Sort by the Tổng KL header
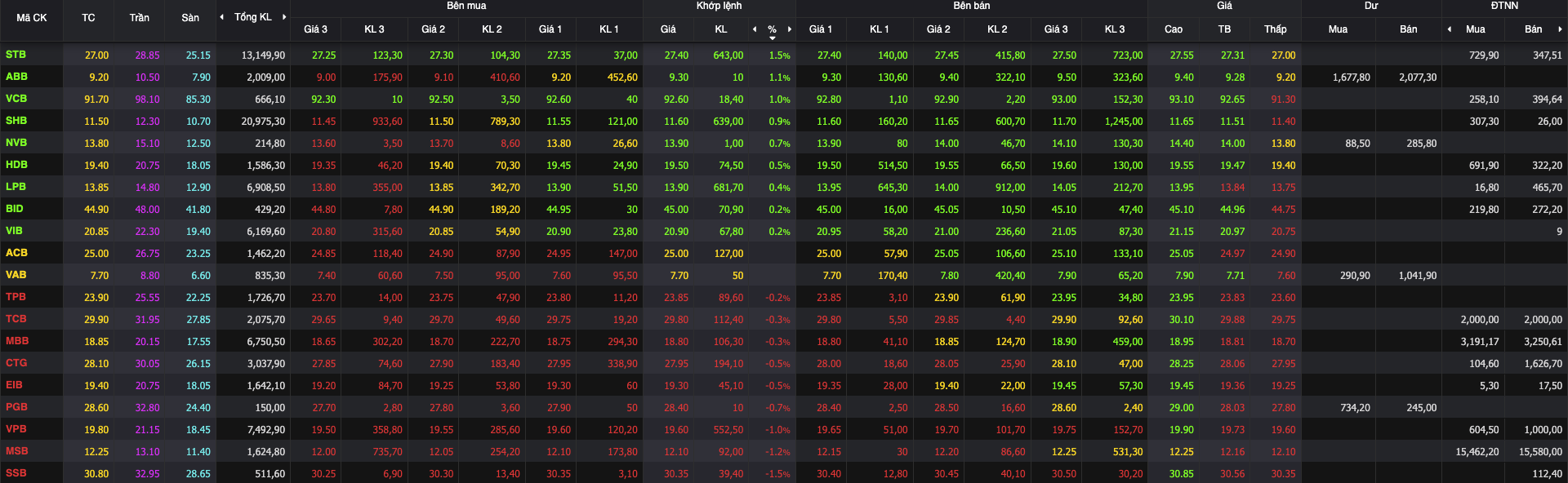 point(253,17)
